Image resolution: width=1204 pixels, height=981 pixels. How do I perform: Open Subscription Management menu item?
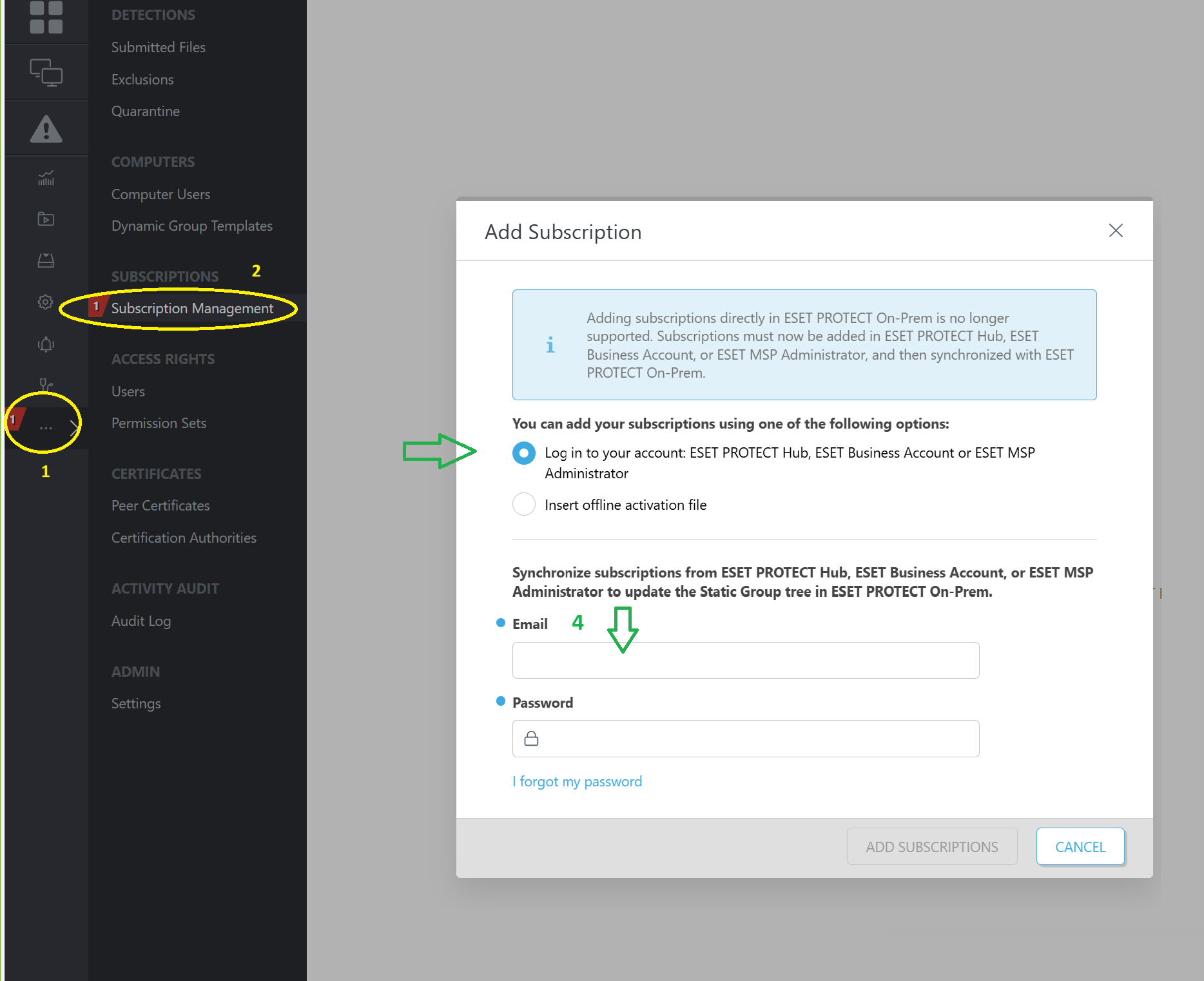192,309
